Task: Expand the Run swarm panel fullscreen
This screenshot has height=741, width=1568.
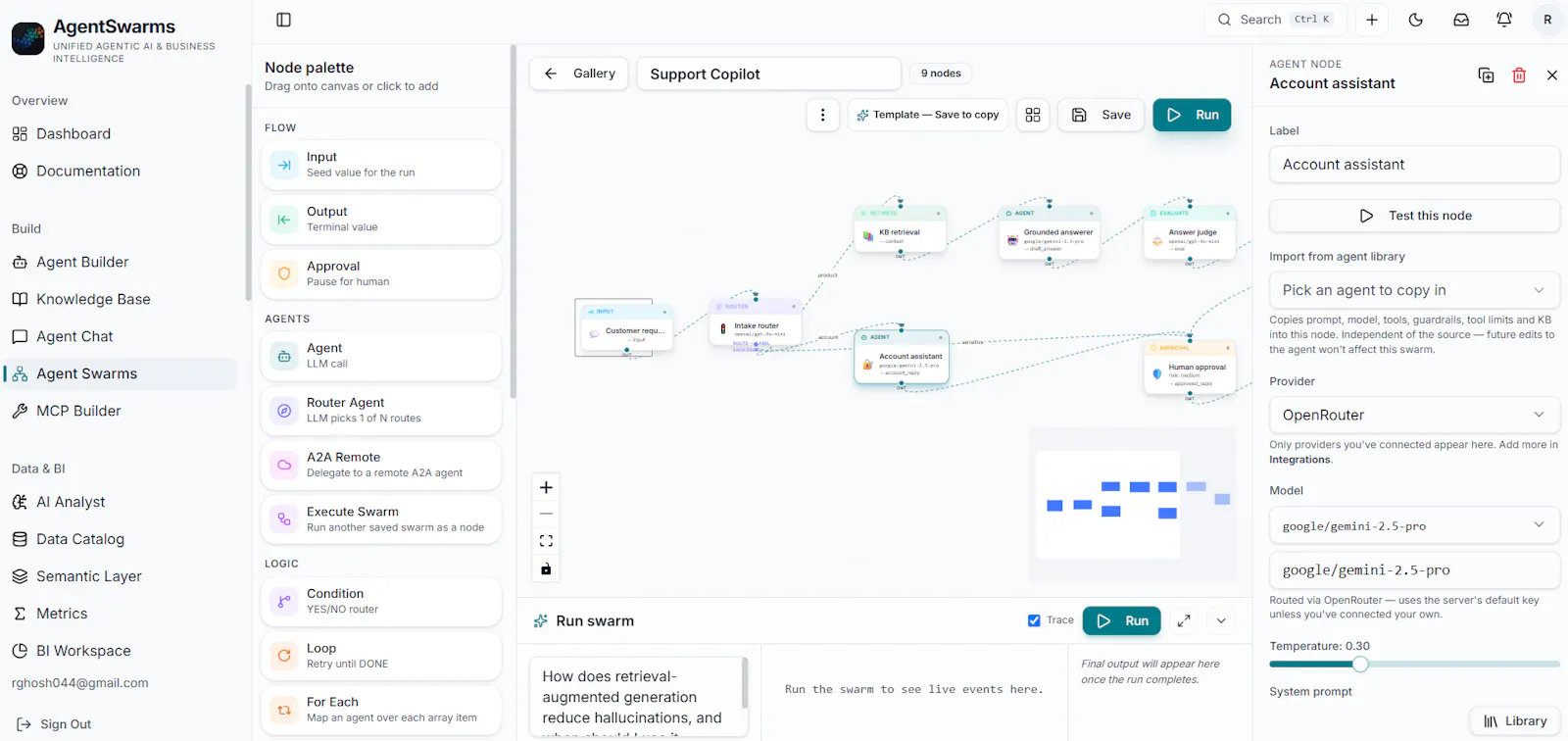Action: pyautogui.click(x=1184, y=620)
